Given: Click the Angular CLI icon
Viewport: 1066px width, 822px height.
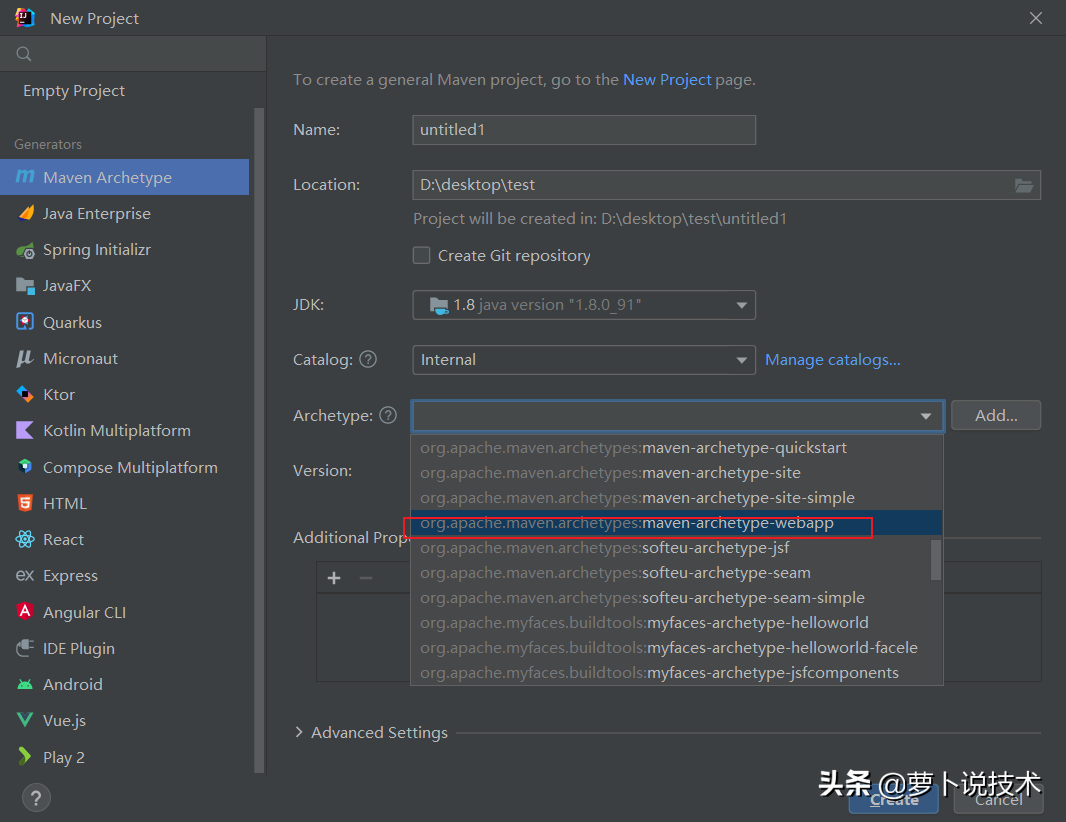Looking at the screenshot, I should 25,611.
